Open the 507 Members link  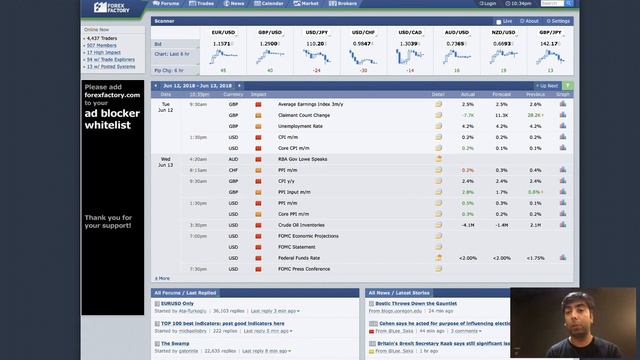(101, 45)
